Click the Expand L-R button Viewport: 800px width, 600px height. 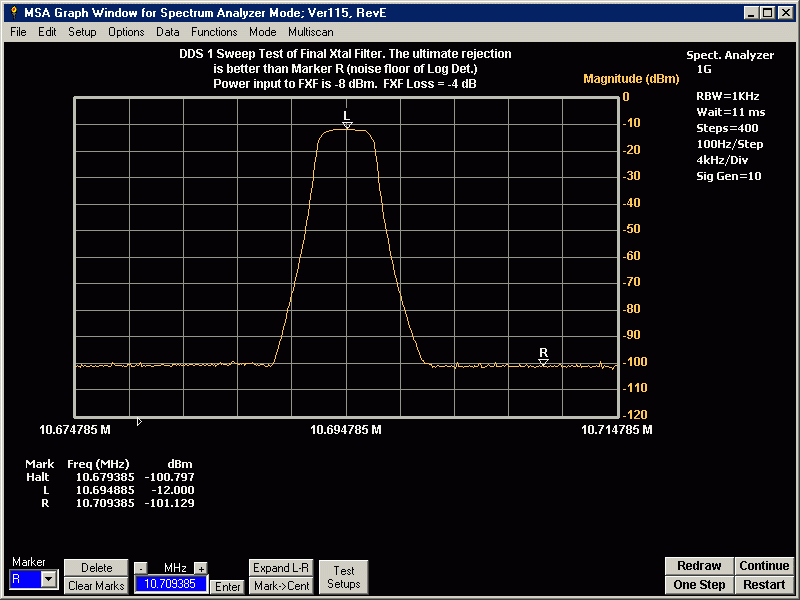coord(281,568)
